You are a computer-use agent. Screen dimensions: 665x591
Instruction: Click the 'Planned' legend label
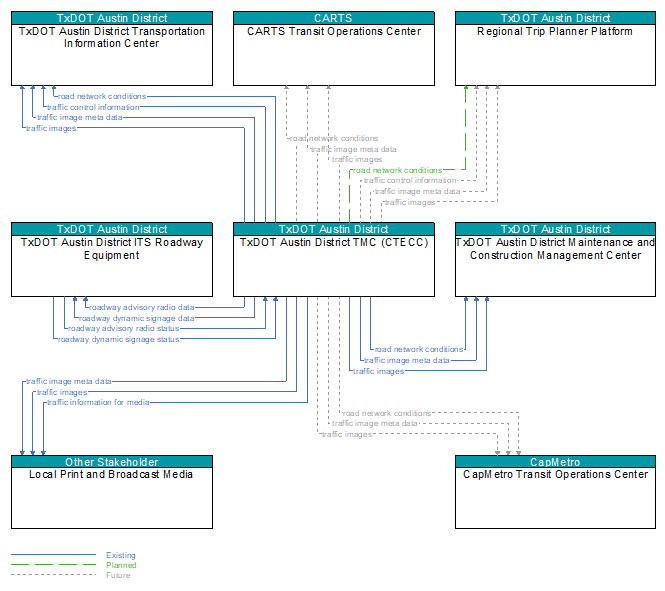(121, 565)
